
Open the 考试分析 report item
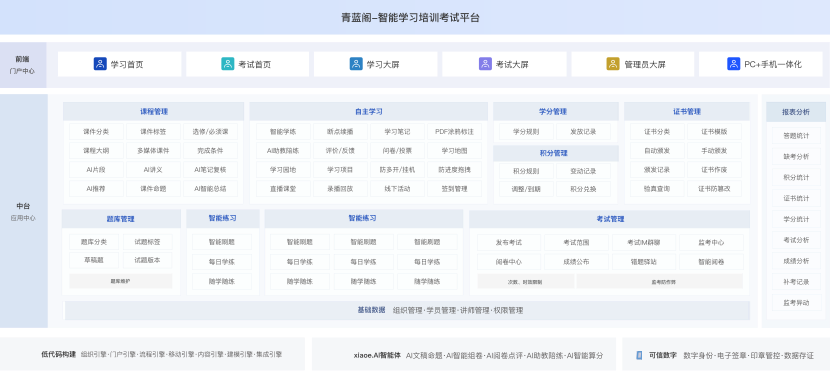796,240
